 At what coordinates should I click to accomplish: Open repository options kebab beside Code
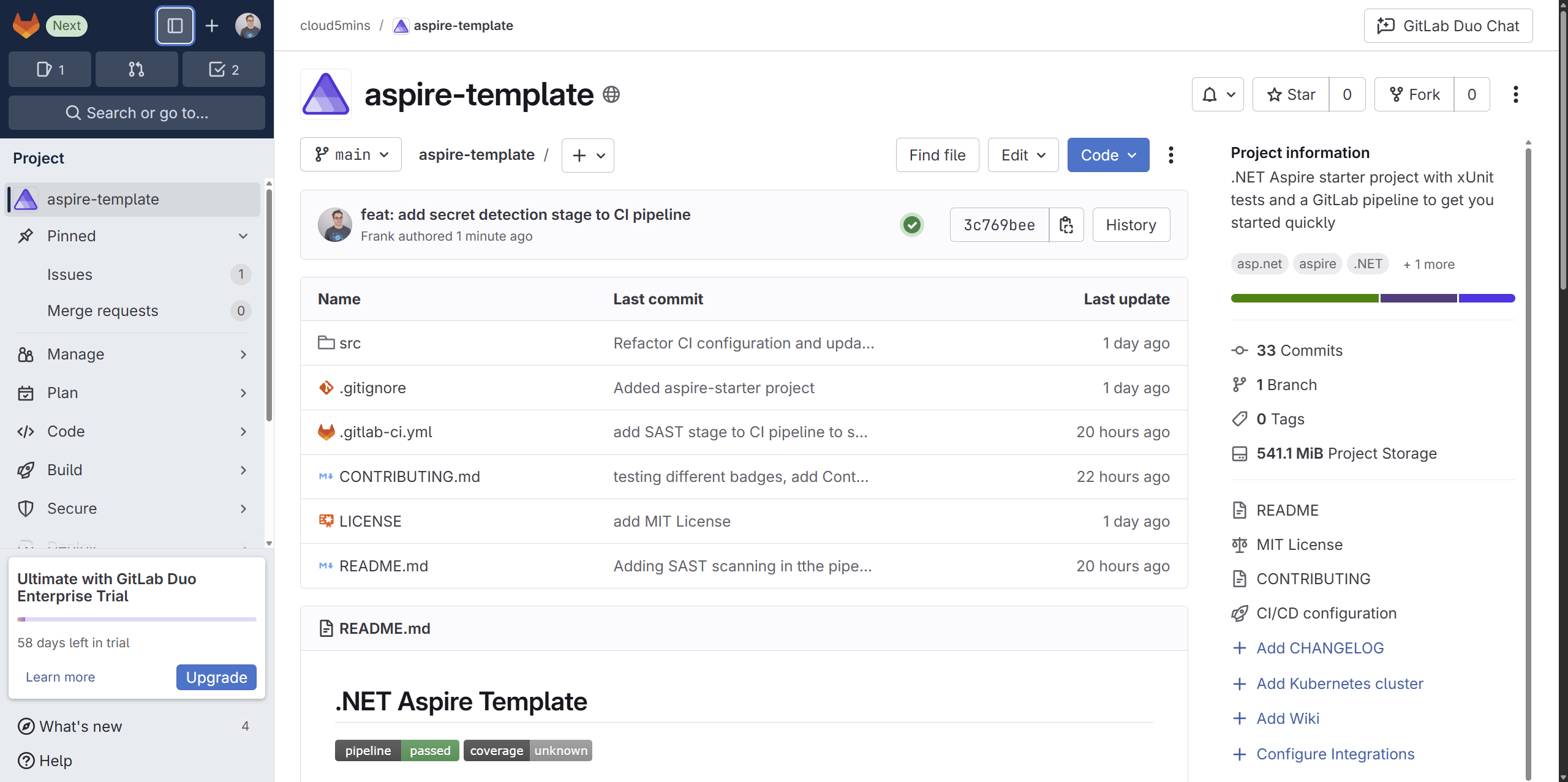pyautogui.click(x=1170, y=155)
